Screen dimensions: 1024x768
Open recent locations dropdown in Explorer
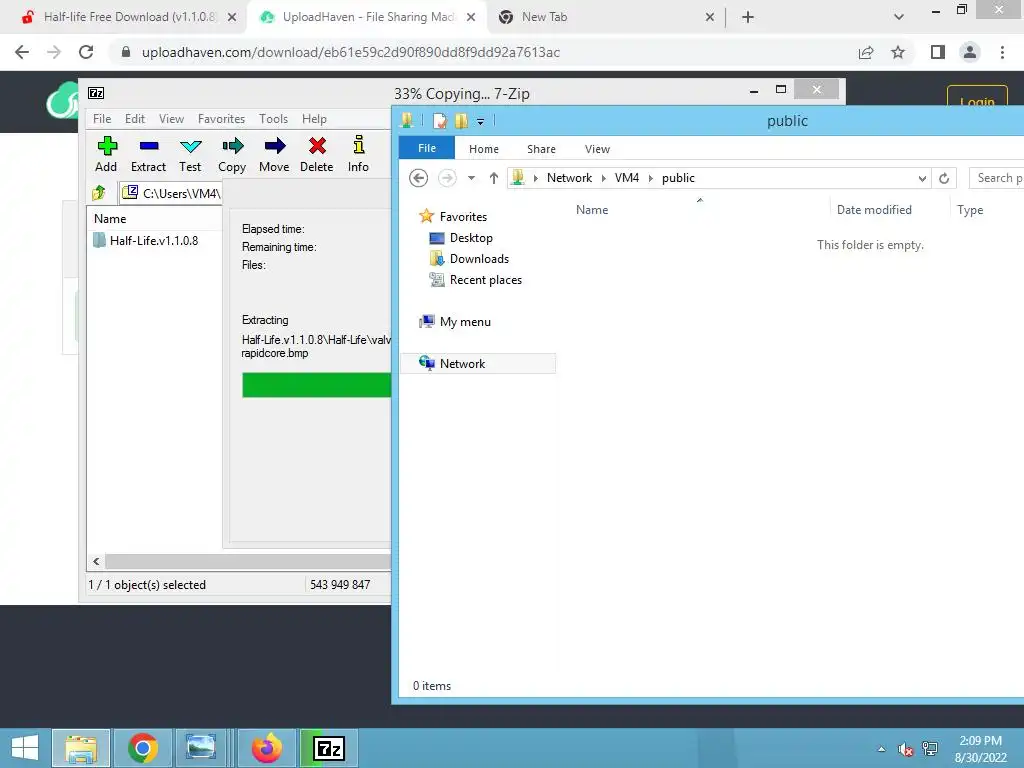coord(471,178)
